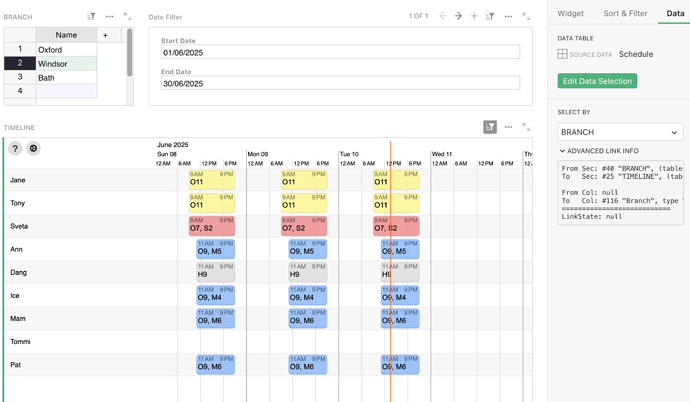
Task: Add a column with the plus header button
Action: point(105,35)
